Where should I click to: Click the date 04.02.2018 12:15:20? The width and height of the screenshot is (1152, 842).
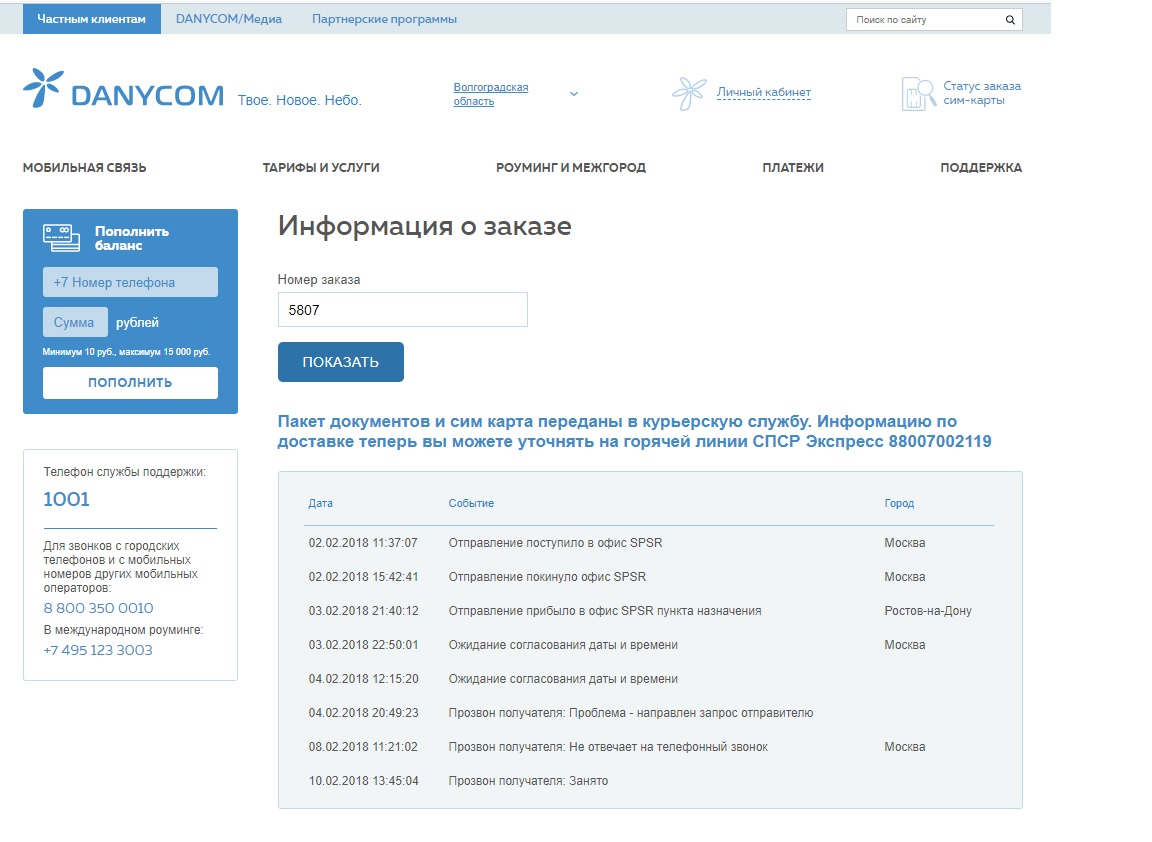pos(364,679)
